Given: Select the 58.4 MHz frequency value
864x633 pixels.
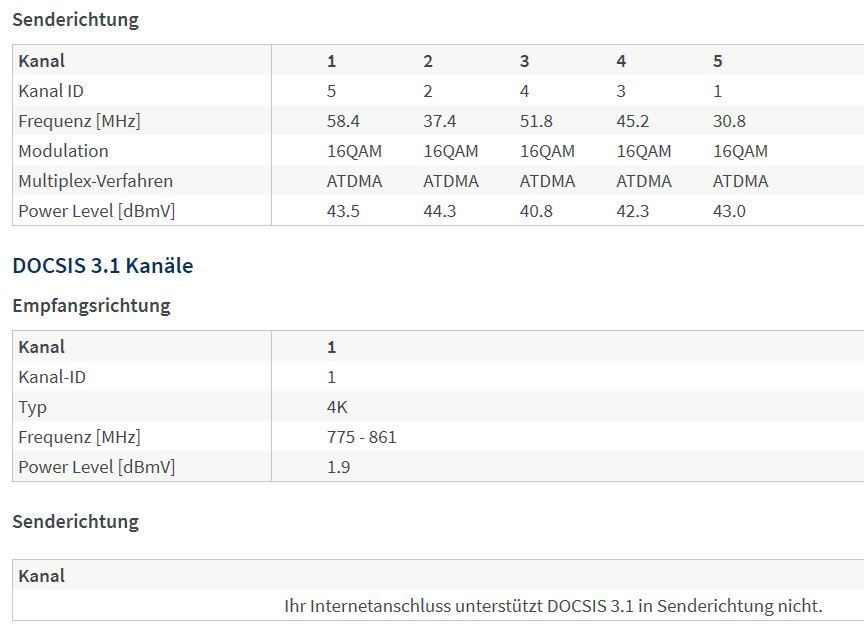Looking at the screenshot, I should click(x=343, y=121).
